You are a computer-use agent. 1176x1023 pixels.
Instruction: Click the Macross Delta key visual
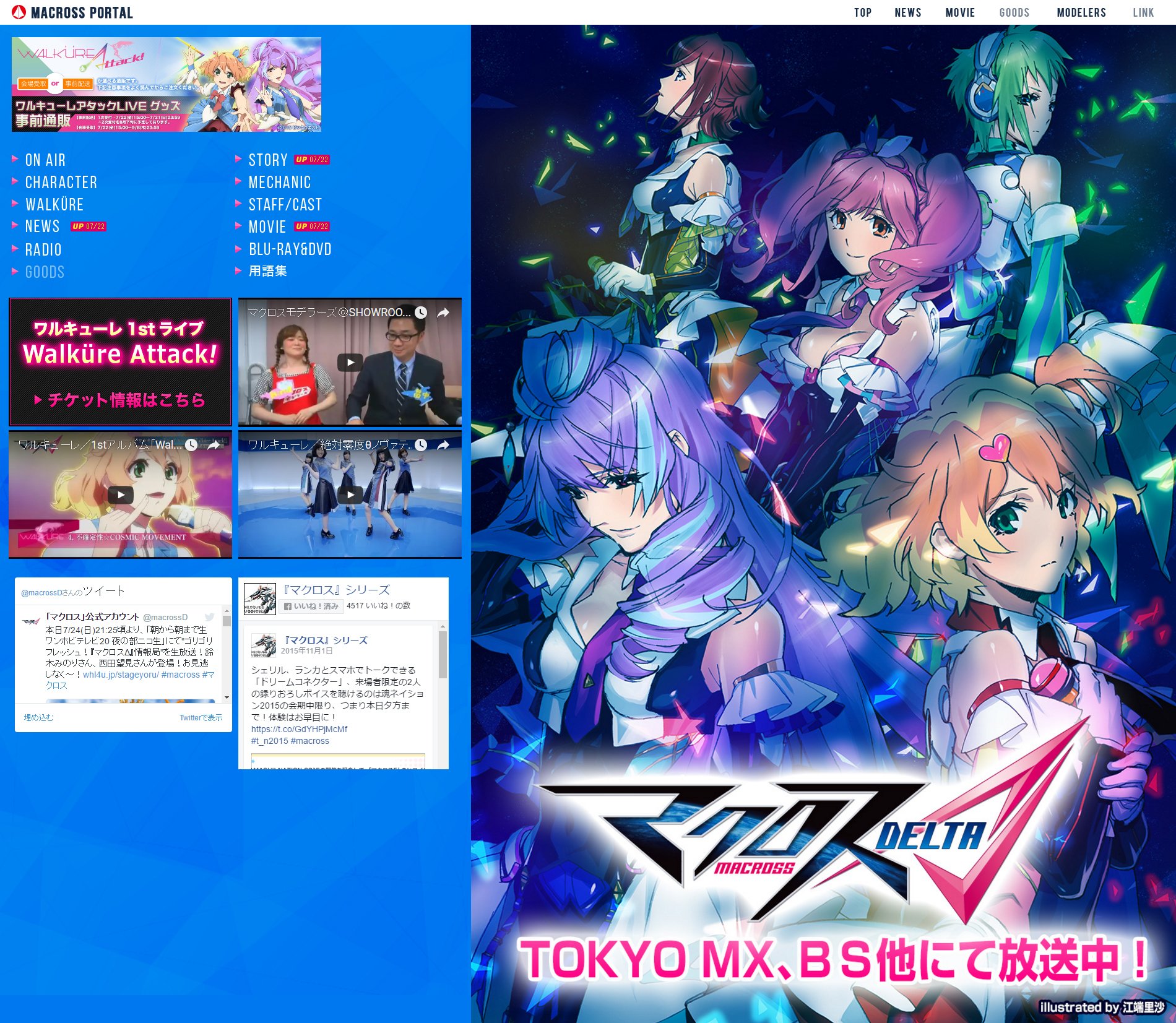pos(823,524)
